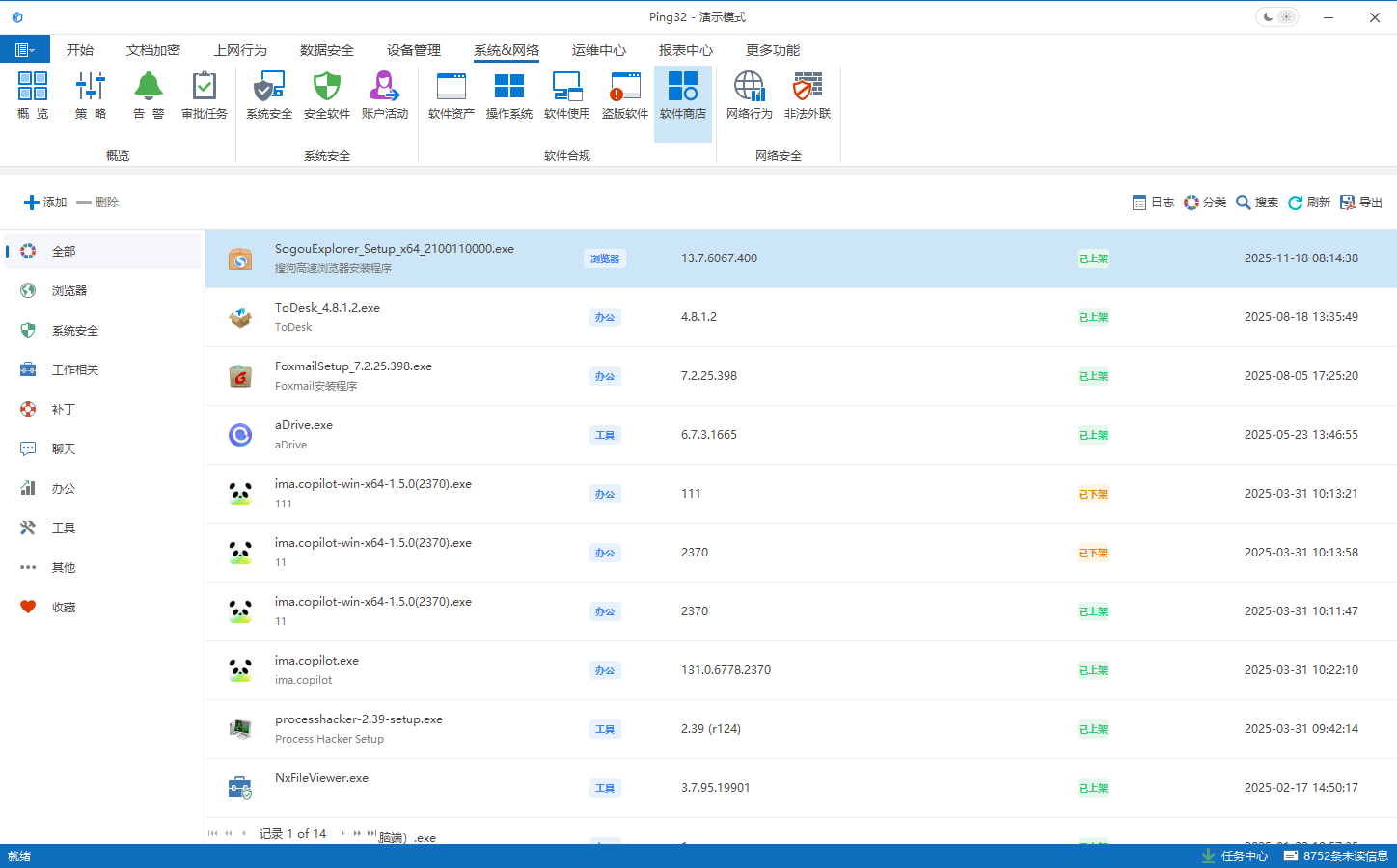Filter list by 浏览器 category

(x=69, y=291)
